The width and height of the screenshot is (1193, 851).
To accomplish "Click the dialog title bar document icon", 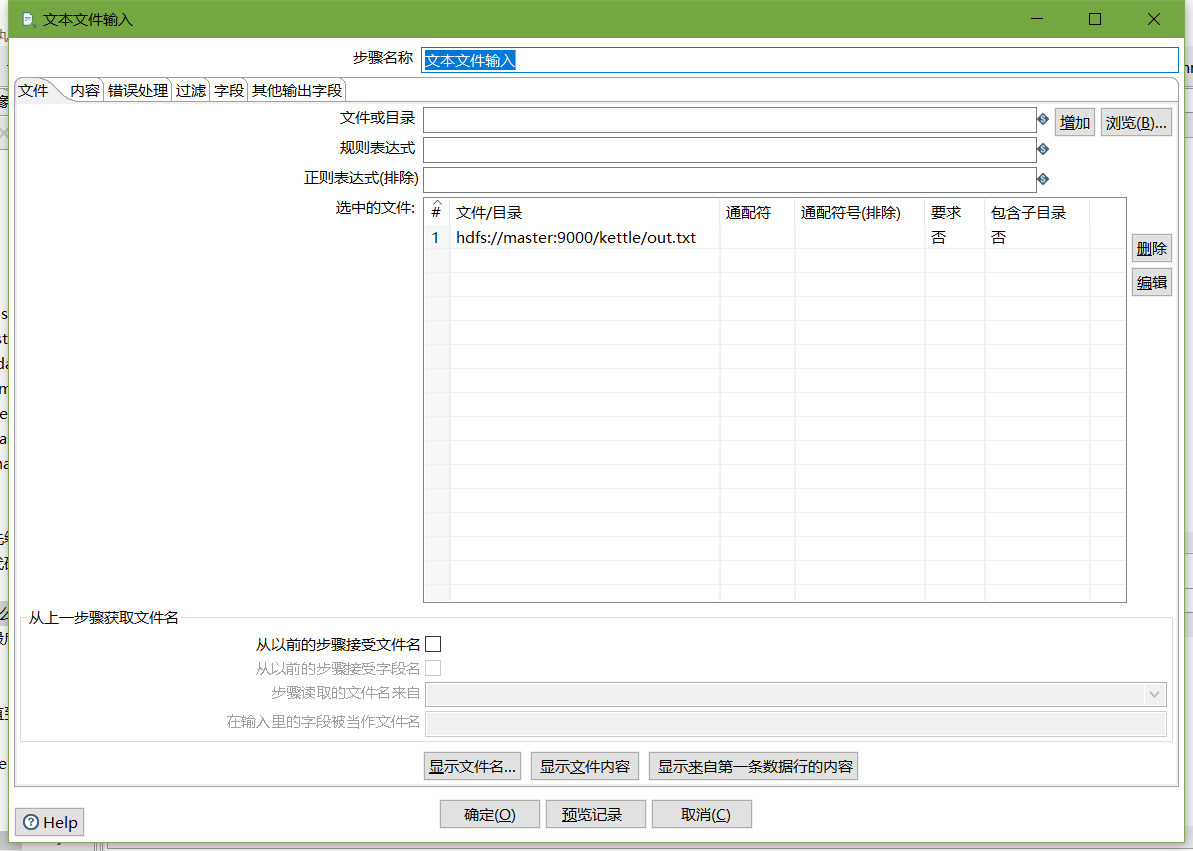I will click(x=28, y=19).
